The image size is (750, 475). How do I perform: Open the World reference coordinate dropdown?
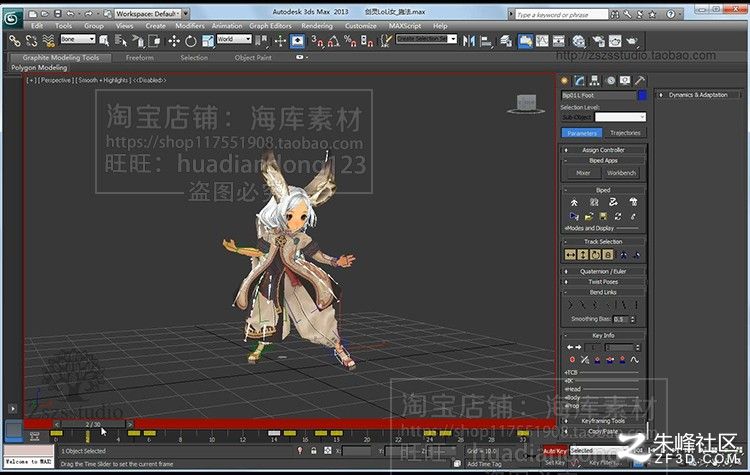pyautogui.click(x=234, y=39)
